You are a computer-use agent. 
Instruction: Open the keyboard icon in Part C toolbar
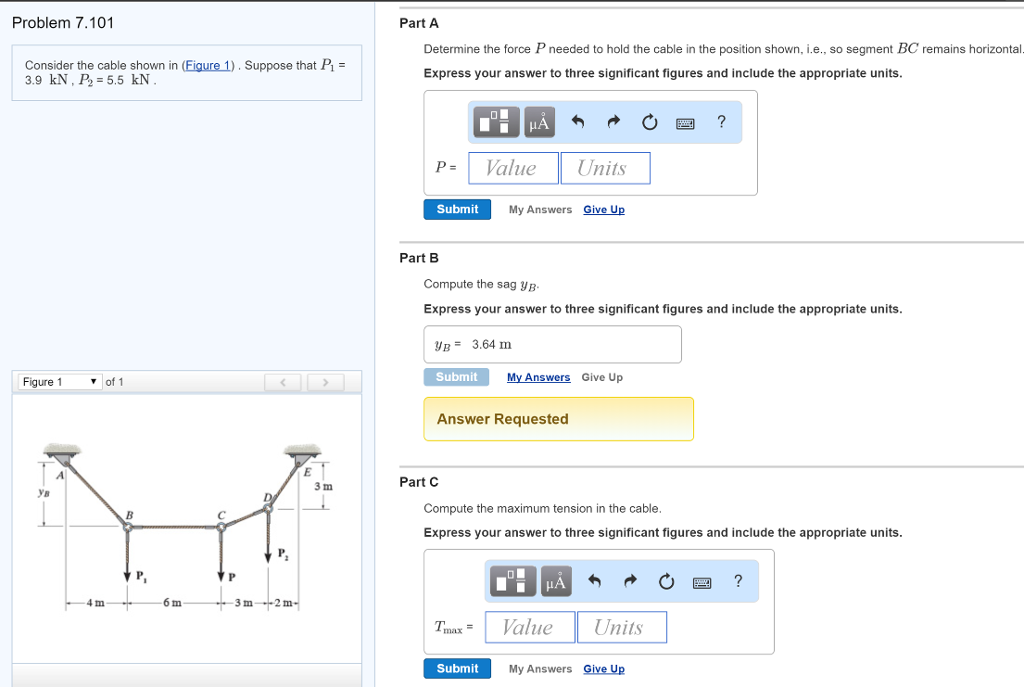701,581
